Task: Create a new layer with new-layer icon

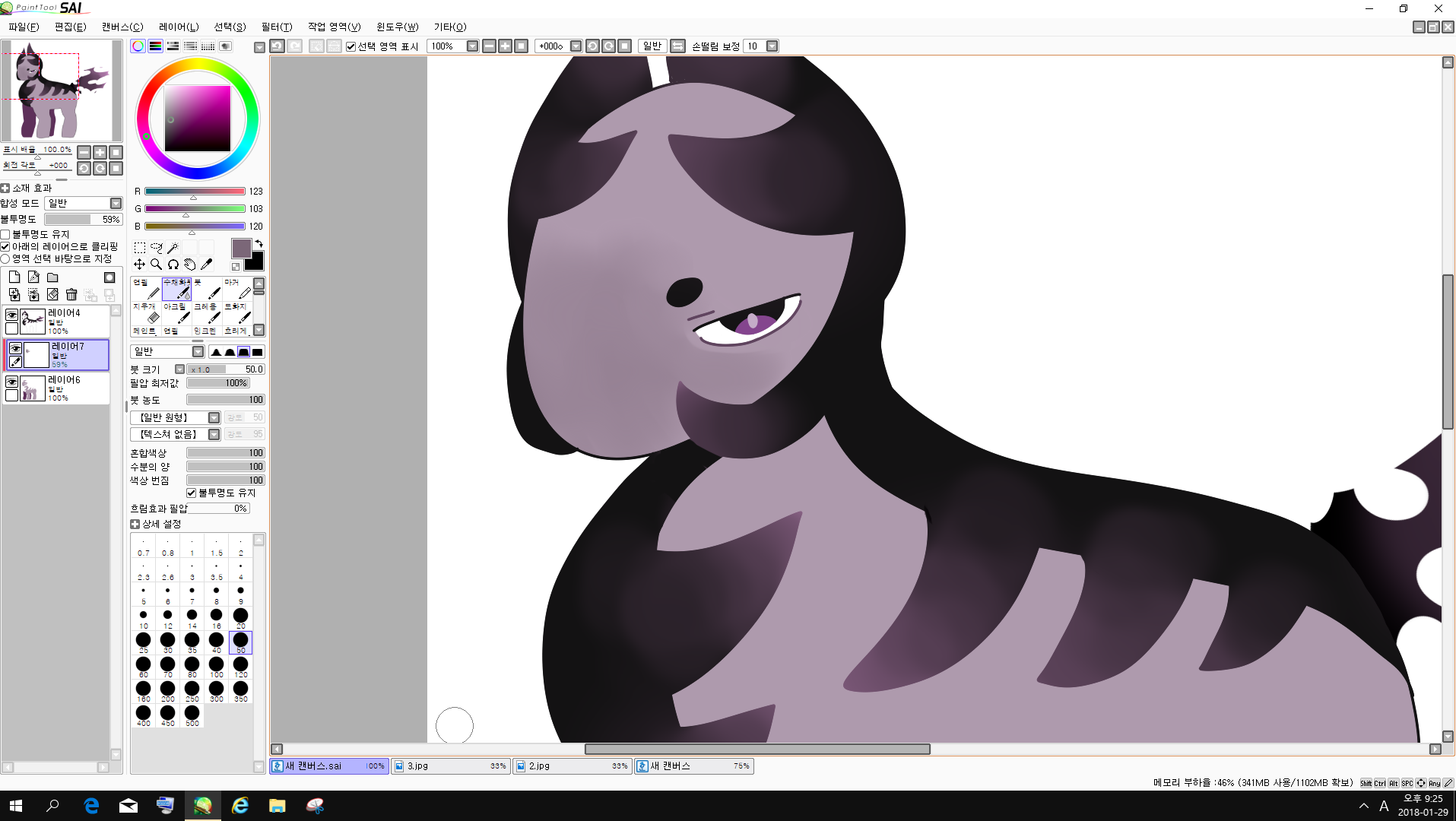Action: tap(14, 277)
